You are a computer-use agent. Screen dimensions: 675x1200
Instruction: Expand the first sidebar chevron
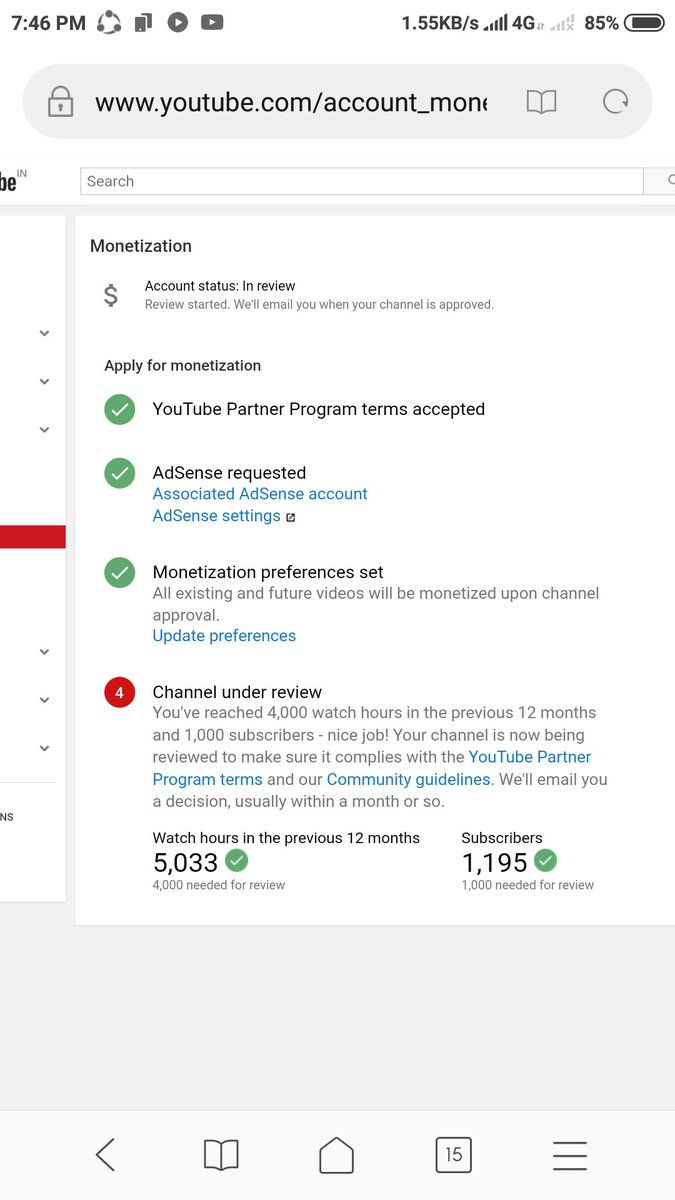44,333
